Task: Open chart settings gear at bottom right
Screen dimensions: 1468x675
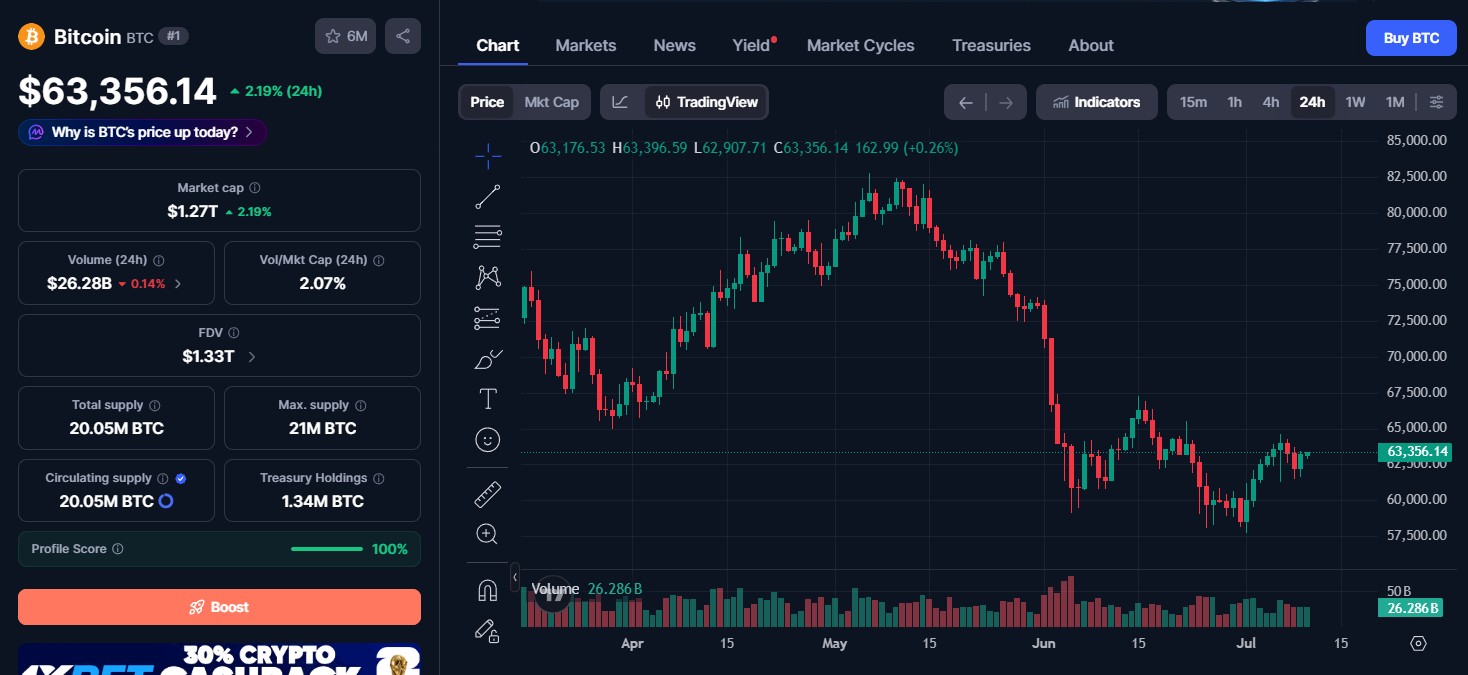Action: (1417, 643)
